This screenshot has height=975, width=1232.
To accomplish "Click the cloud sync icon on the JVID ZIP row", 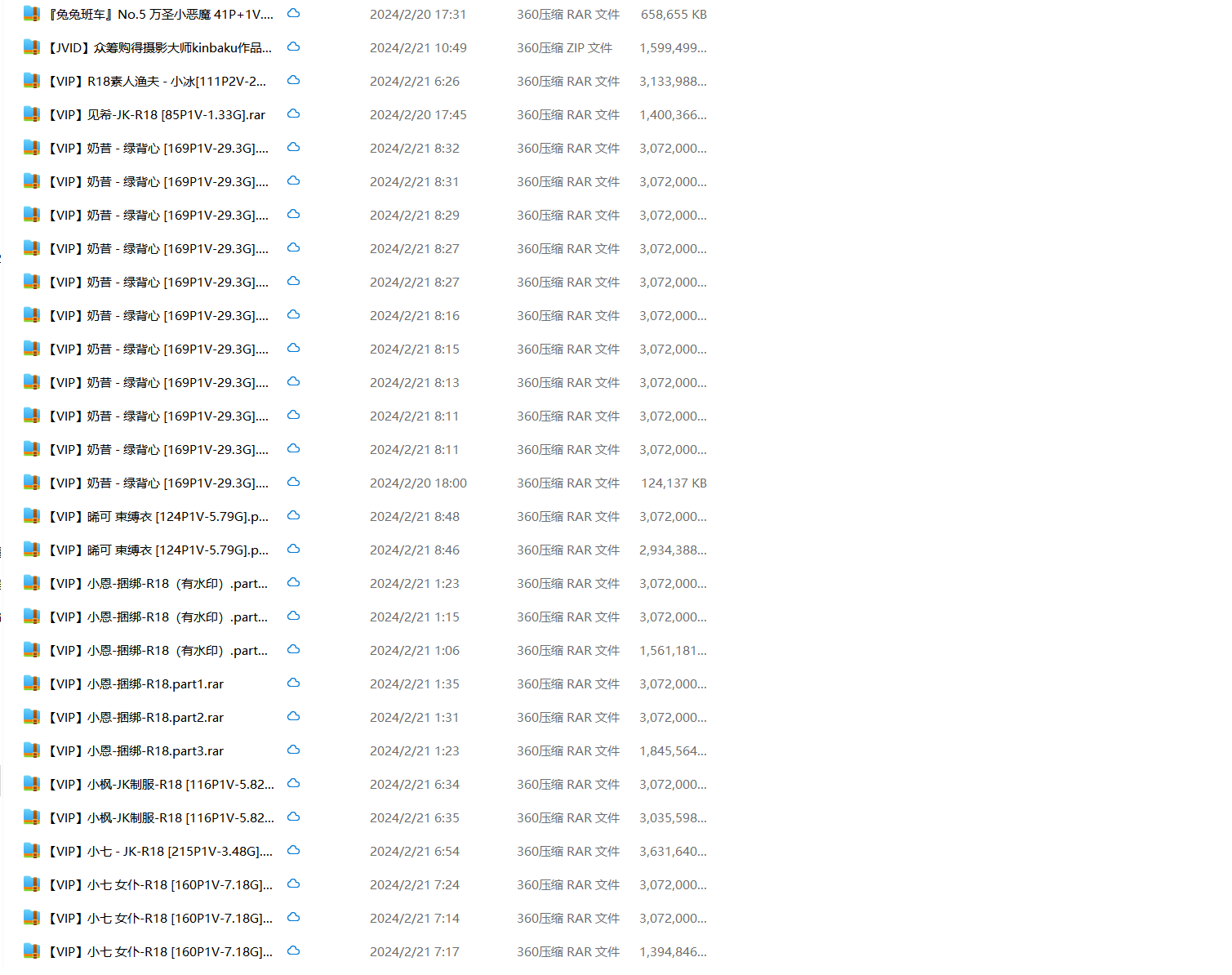I will [294, 47].
